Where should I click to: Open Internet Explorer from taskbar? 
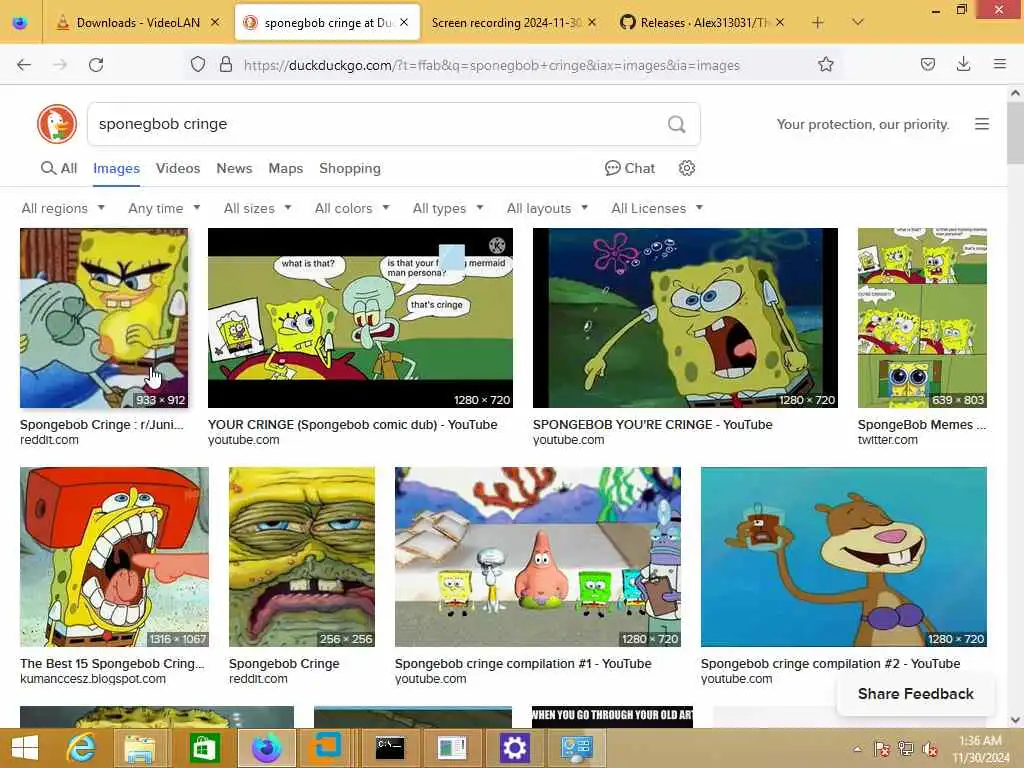82,748
